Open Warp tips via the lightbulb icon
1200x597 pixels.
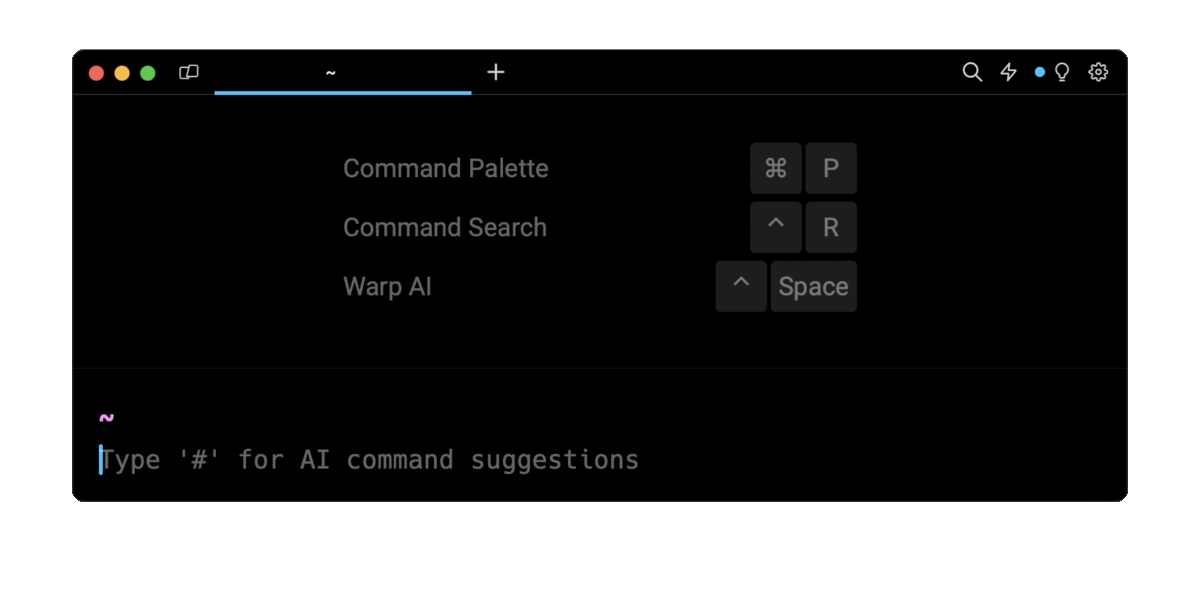pyautogui.click(x=1062, y=72)
